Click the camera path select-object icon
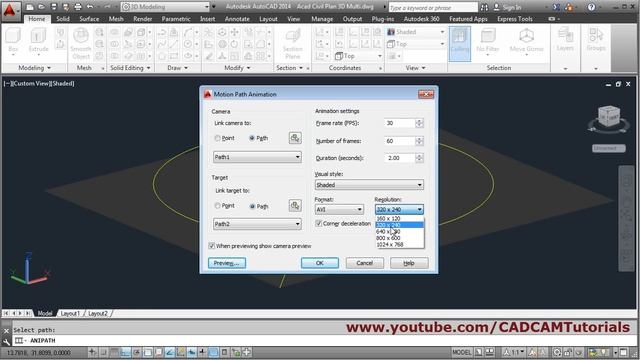 click(x=295, y=138)
